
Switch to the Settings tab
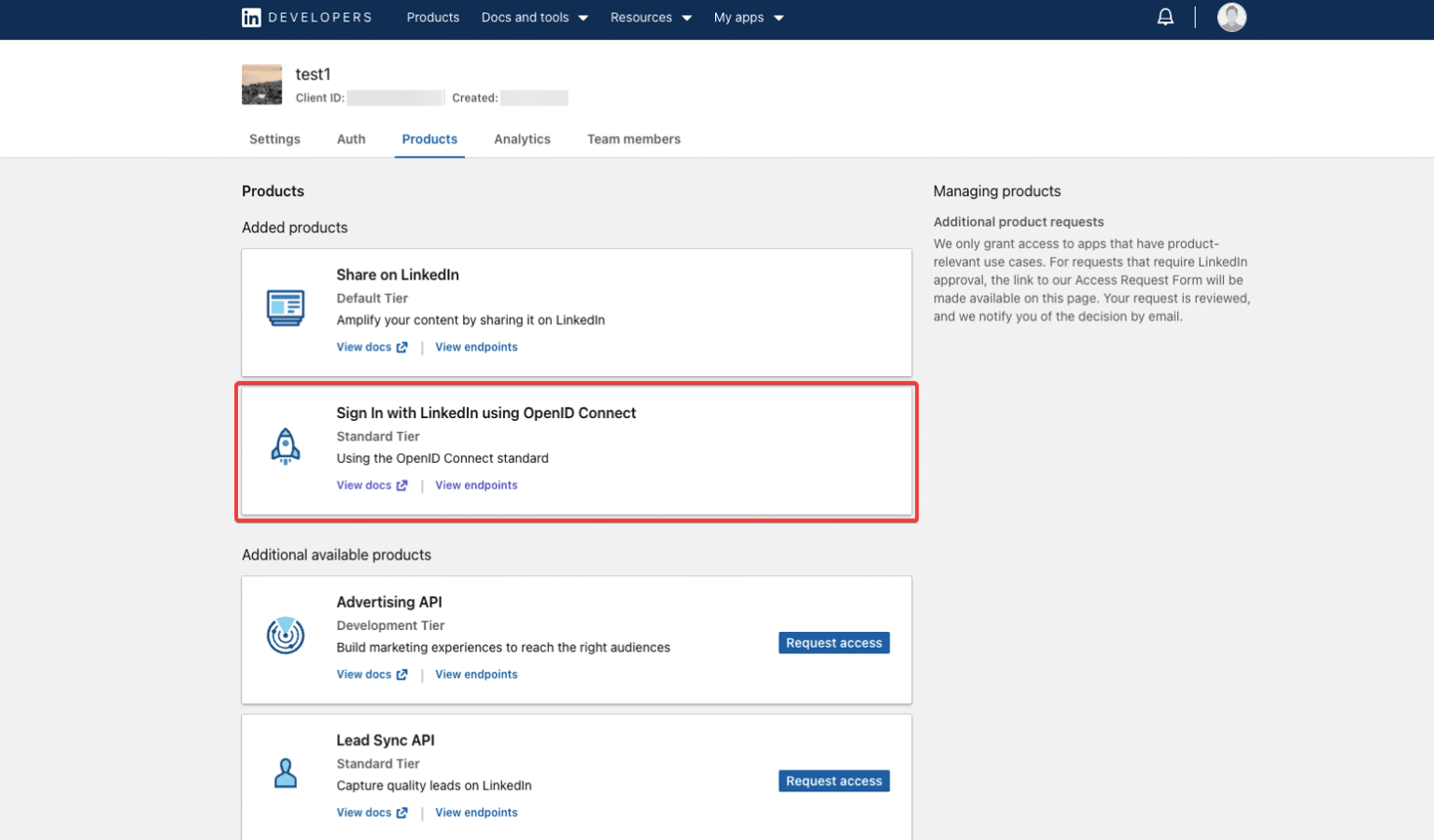(x=274, y=138)
